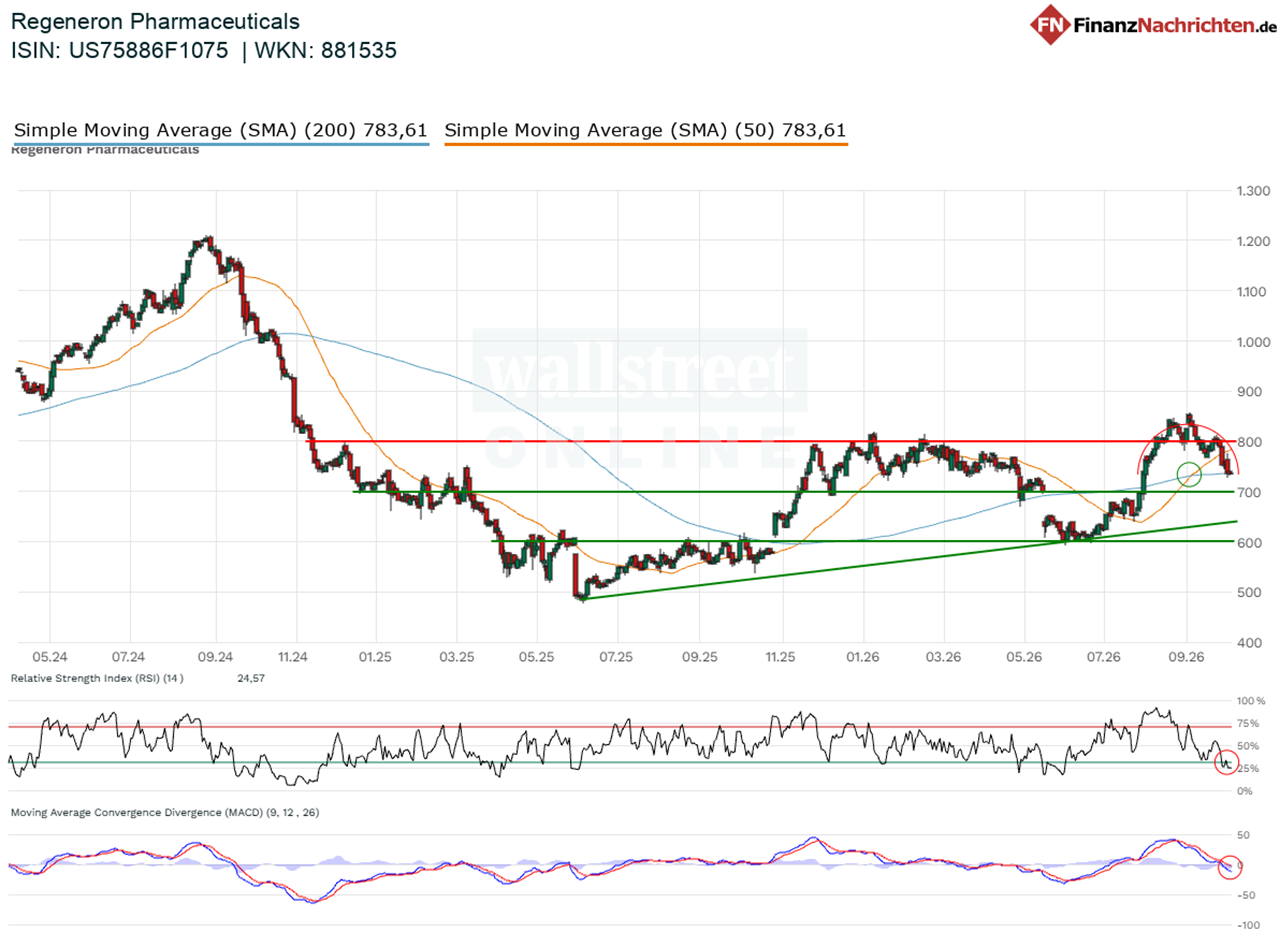The image size is (1280, 940).
Task: Click the ISIN: US75886F1075 text
Action: (121, 51)
